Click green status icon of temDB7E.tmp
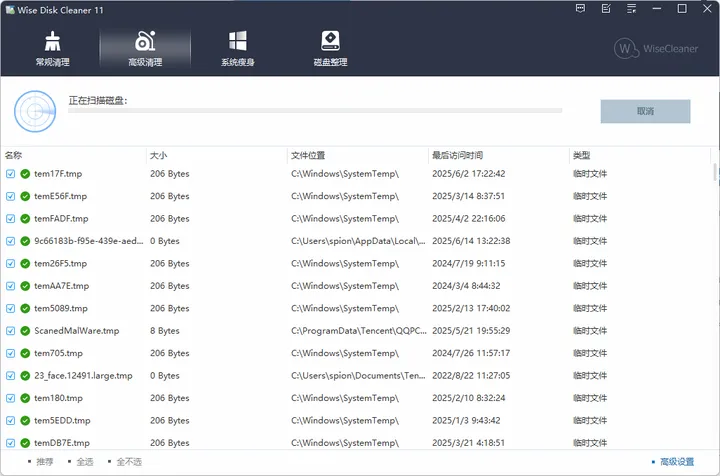 click(25, 443)
